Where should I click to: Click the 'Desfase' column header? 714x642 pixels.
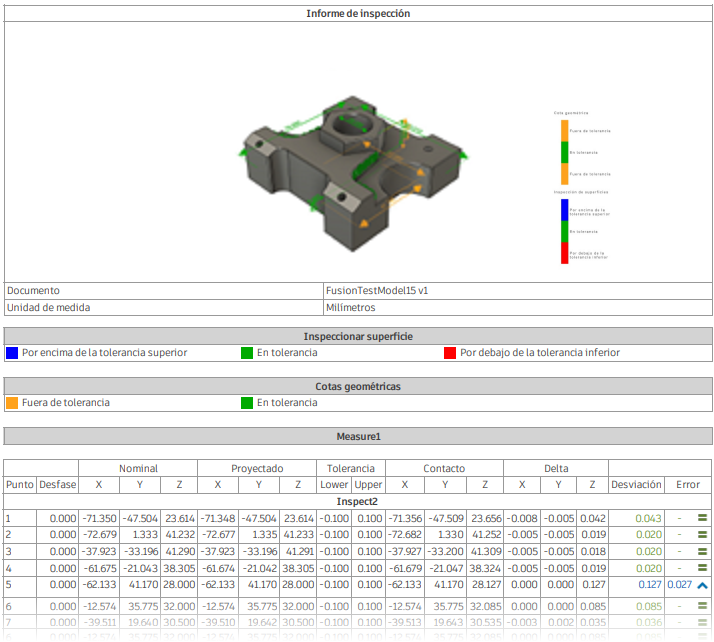[57, 485]
